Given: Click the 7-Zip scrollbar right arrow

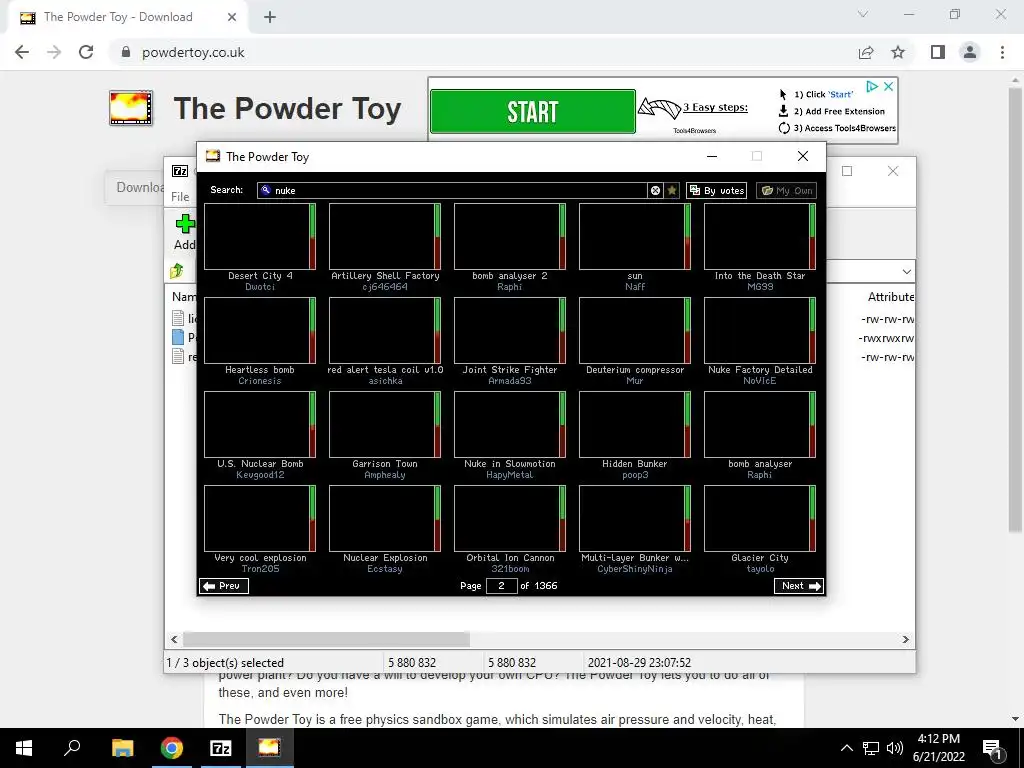Looking at the screenshot, I should point(906,639).
